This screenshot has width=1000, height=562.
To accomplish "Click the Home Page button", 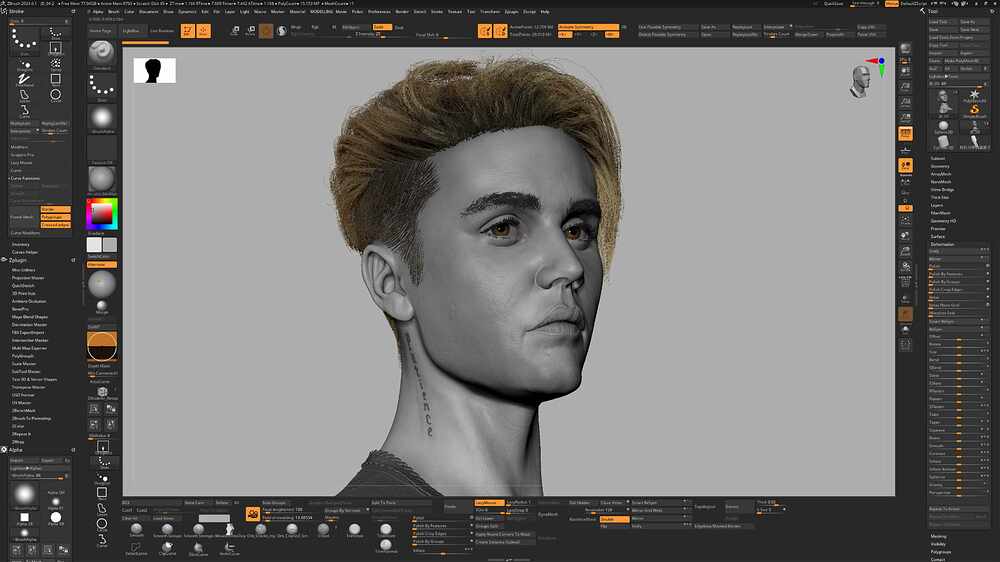I will 100,31.
